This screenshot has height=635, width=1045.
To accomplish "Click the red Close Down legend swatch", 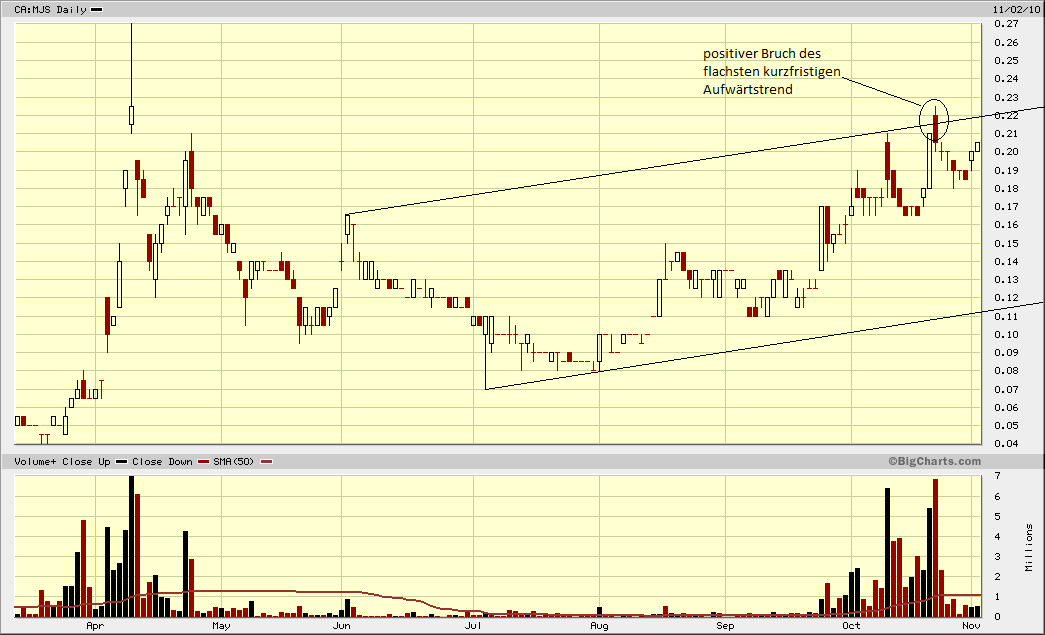I will pyautogui.click(x=203, y=462).
